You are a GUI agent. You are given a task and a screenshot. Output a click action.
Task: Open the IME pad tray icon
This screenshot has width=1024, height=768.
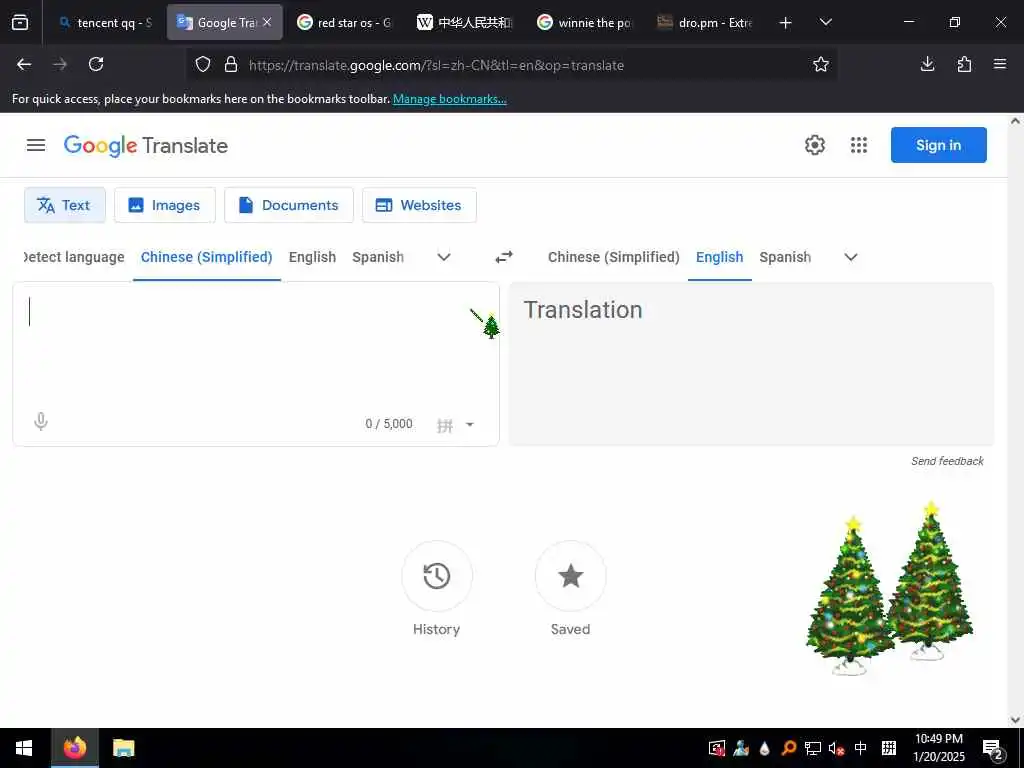pyautogui.click(x=889, y=748)
